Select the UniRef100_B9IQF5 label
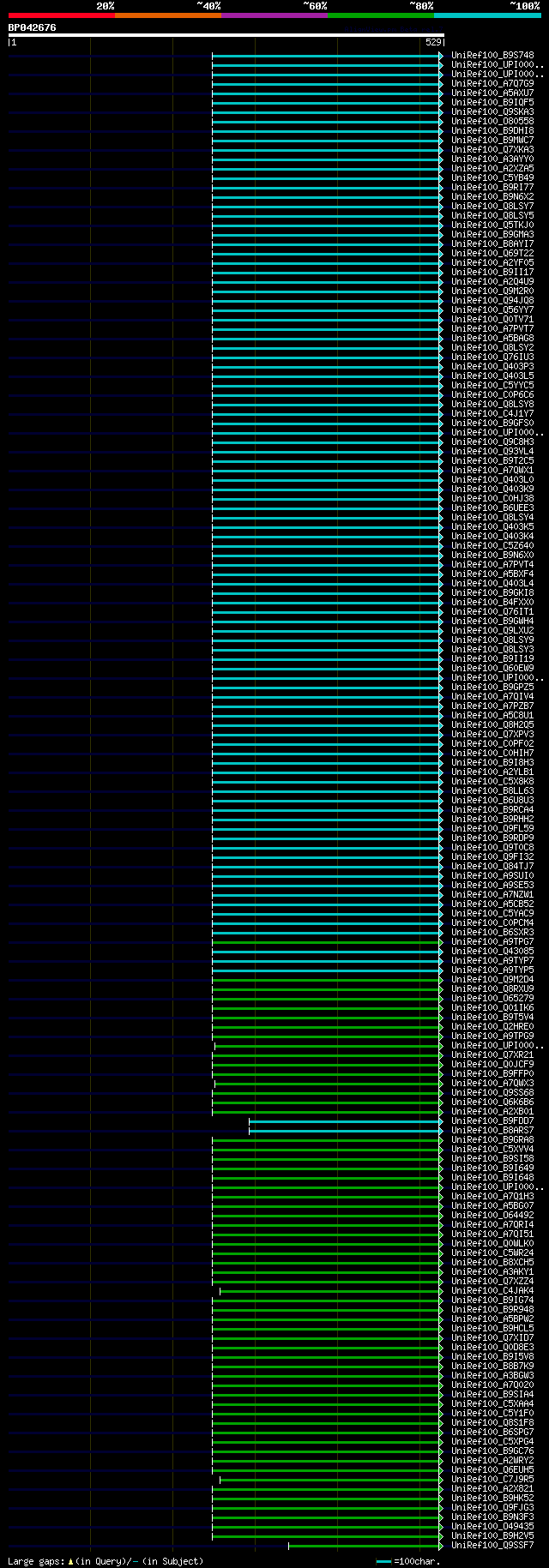 point(492,103)
